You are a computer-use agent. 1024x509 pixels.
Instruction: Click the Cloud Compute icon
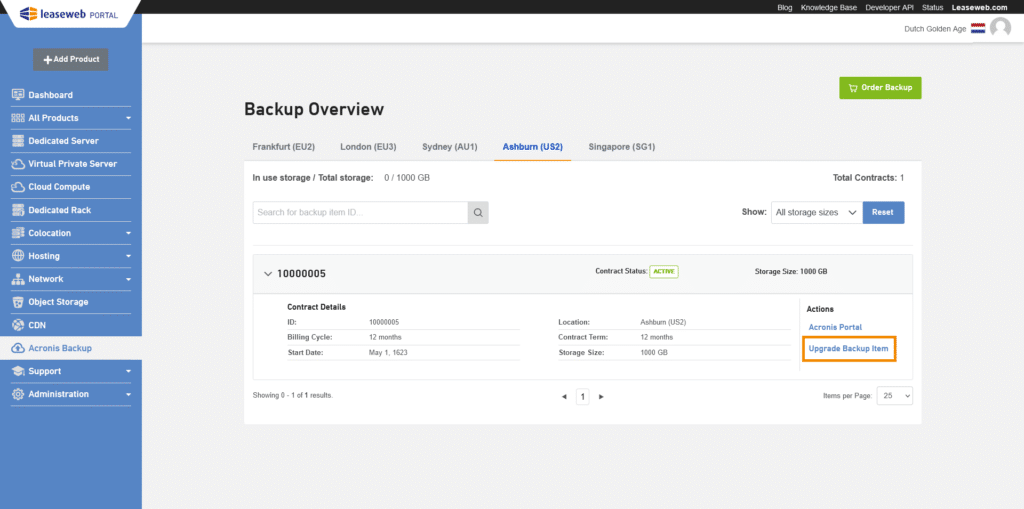tap(18, 187)
